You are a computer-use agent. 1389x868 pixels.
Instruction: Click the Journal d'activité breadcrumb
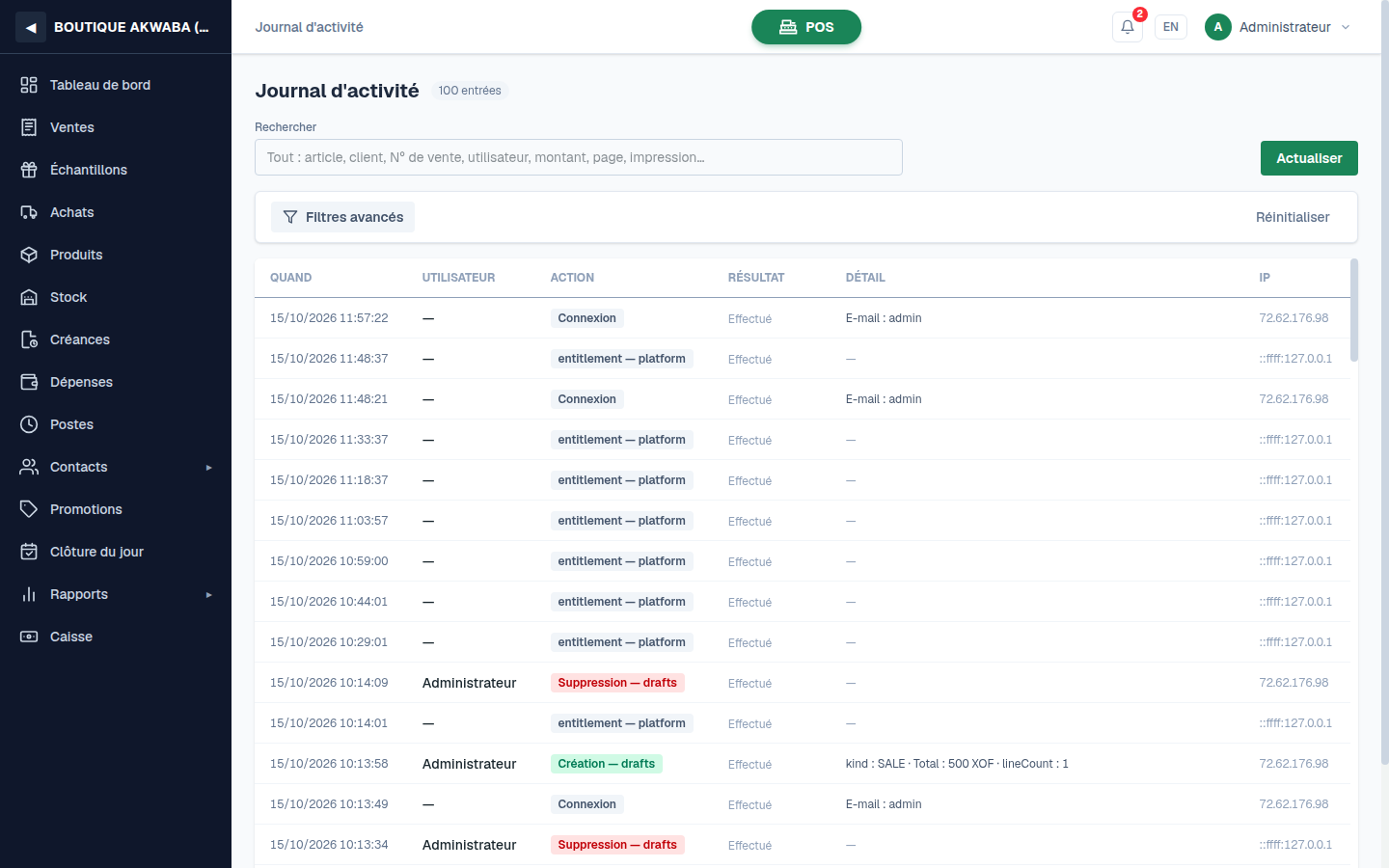tap(310, 27)
